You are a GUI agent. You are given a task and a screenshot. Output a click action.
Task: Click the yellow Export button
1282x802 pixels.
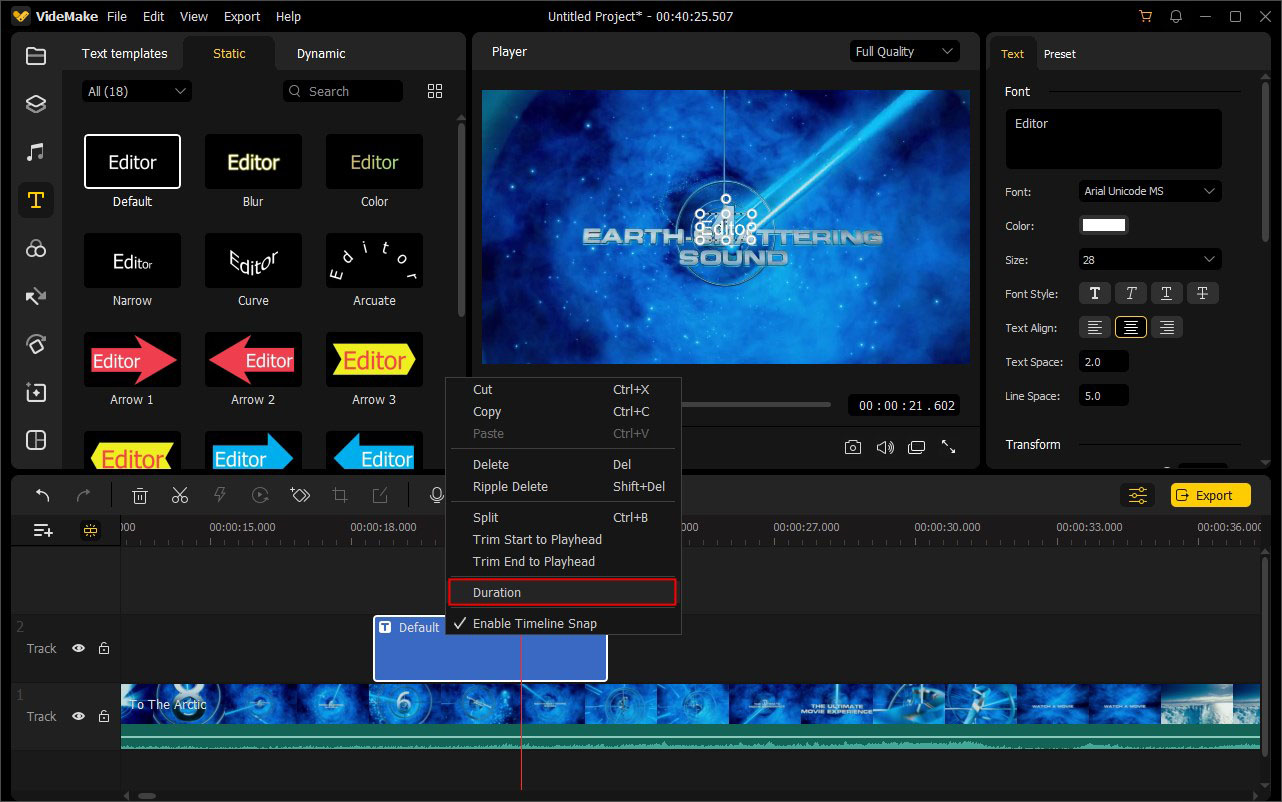1210,495
